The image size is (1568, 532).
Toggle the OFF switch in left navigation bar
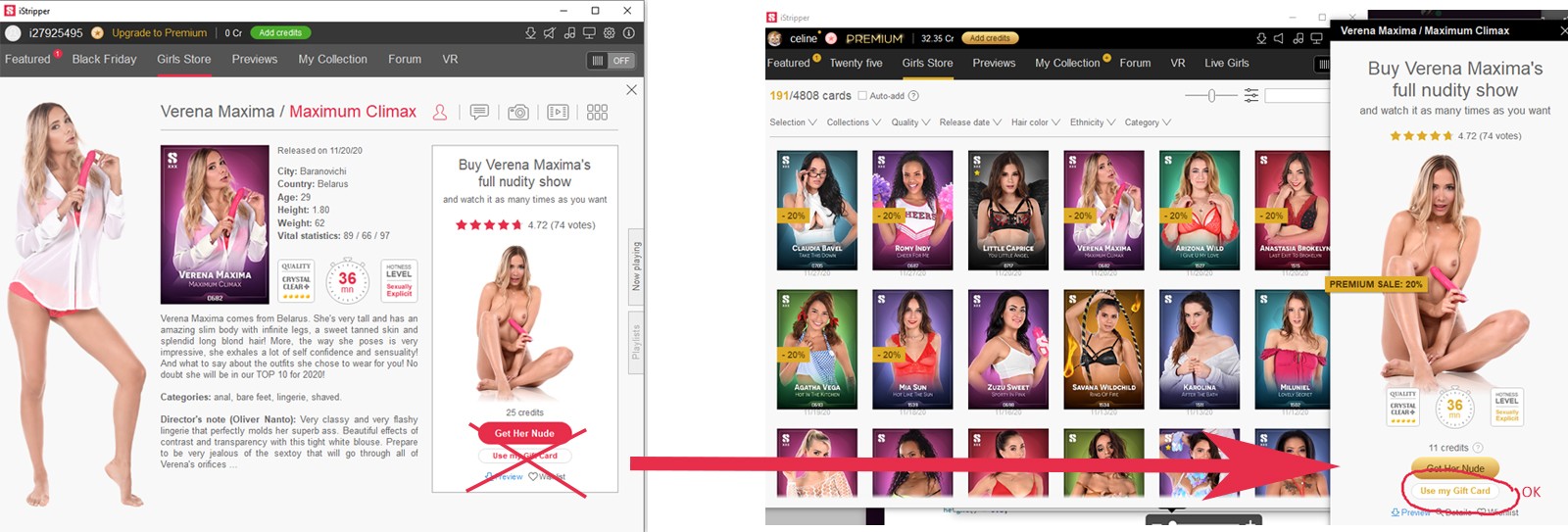click(610, 61)
